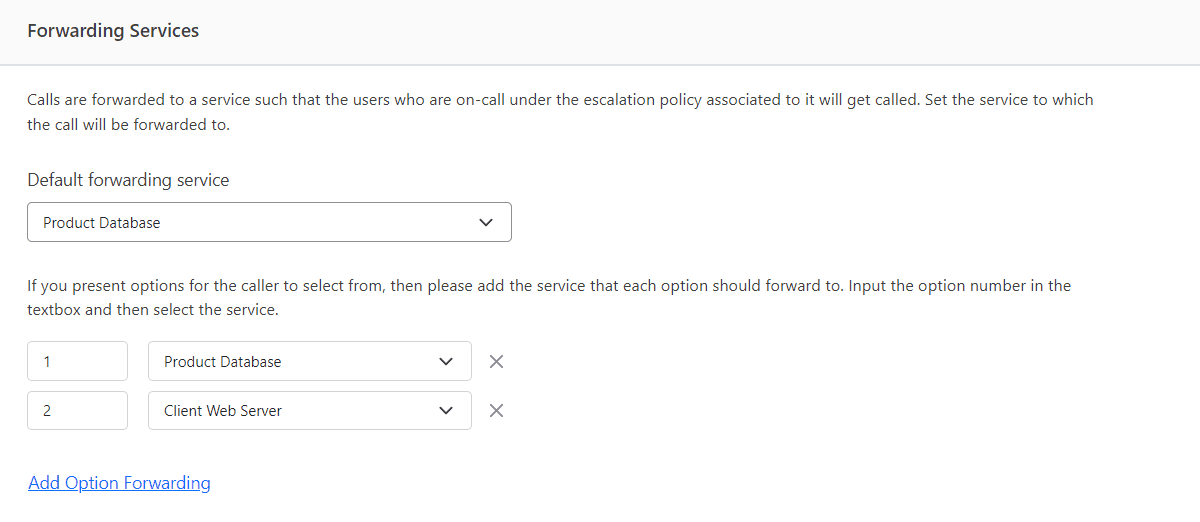The height and width of the screenshot is (522, 1200).
Task: Remove the option 1 Product Database row
Action: point(496,362)
